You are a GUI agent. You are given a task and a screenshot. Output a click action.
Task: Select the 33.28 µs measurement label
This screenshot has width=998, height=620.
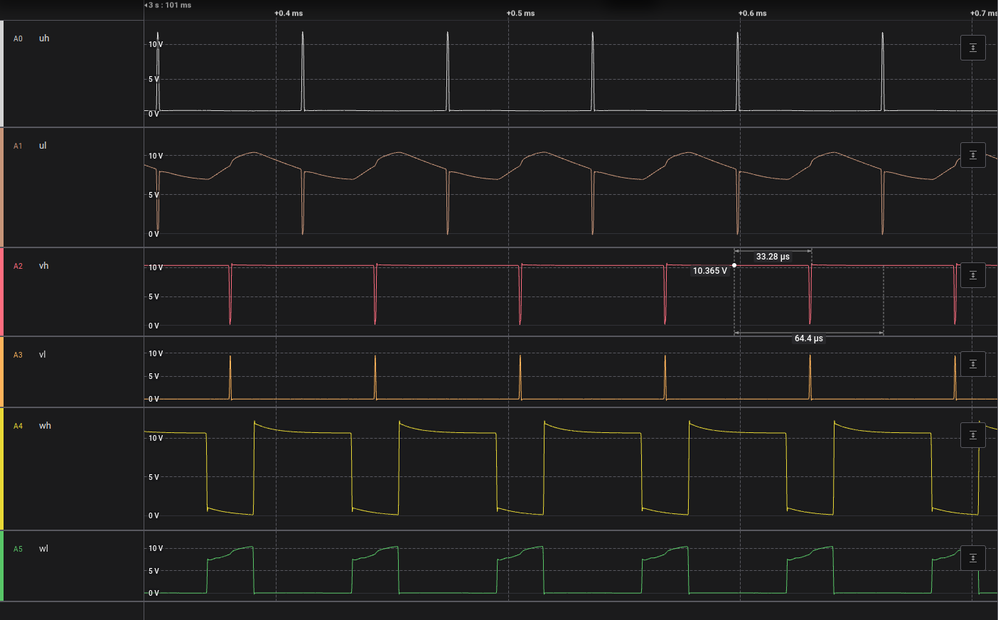coord(773,257)
